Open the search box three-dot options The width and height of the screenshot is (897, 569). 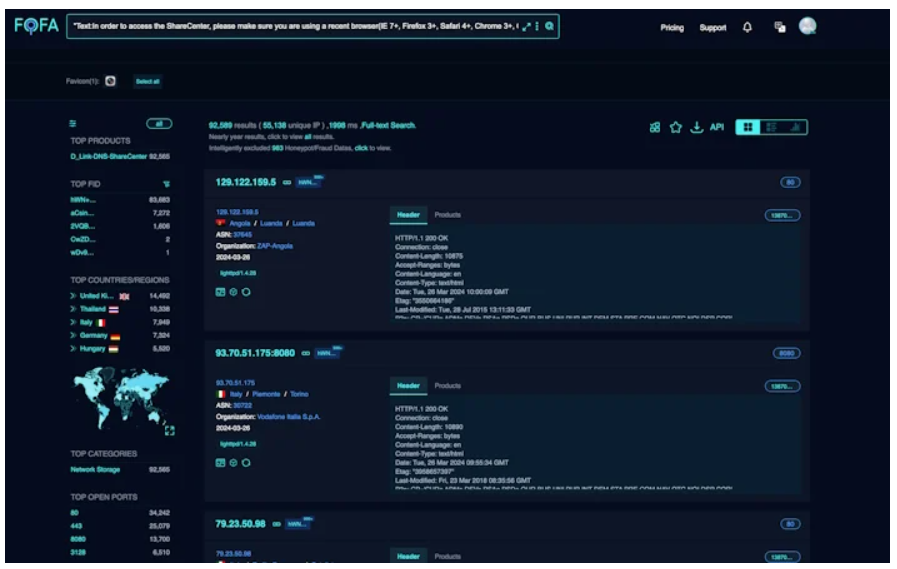pos(537,26)
